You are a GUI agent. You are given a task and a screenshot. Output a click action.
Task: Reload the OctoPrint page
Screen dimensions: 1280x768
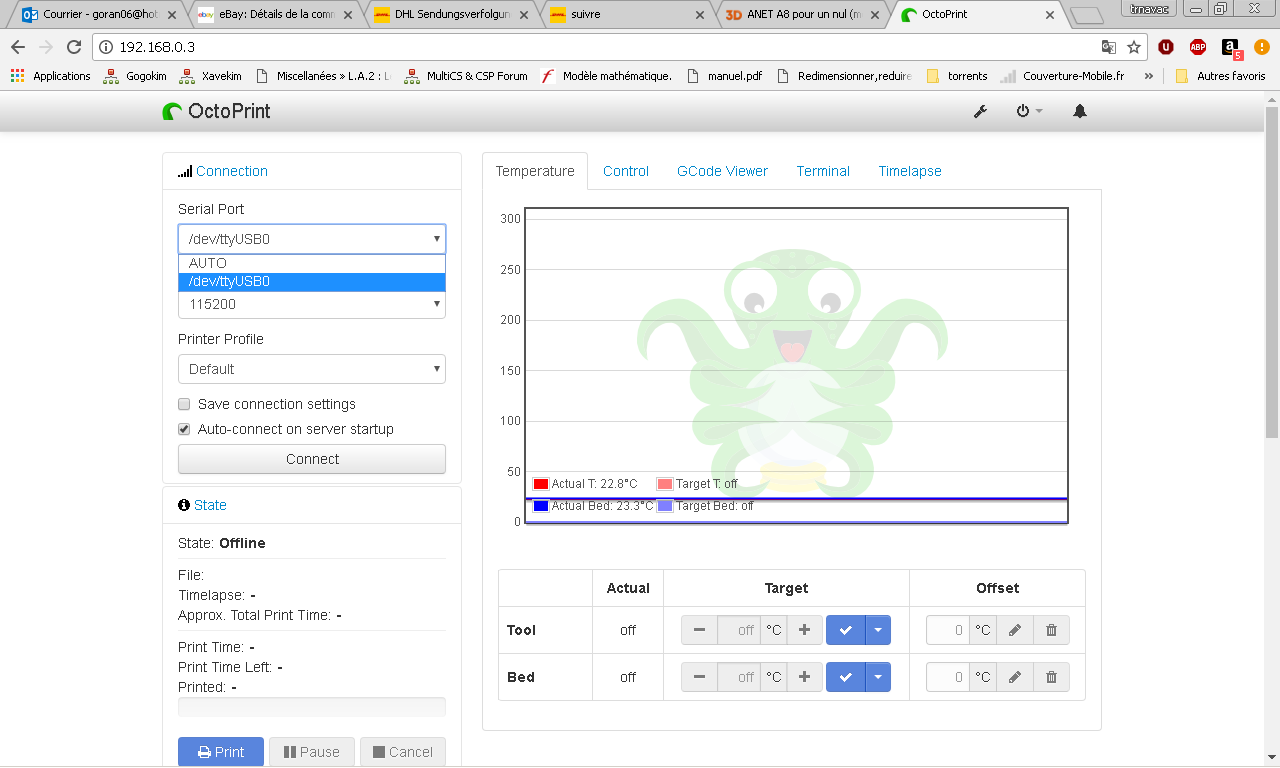click(74, 47)
